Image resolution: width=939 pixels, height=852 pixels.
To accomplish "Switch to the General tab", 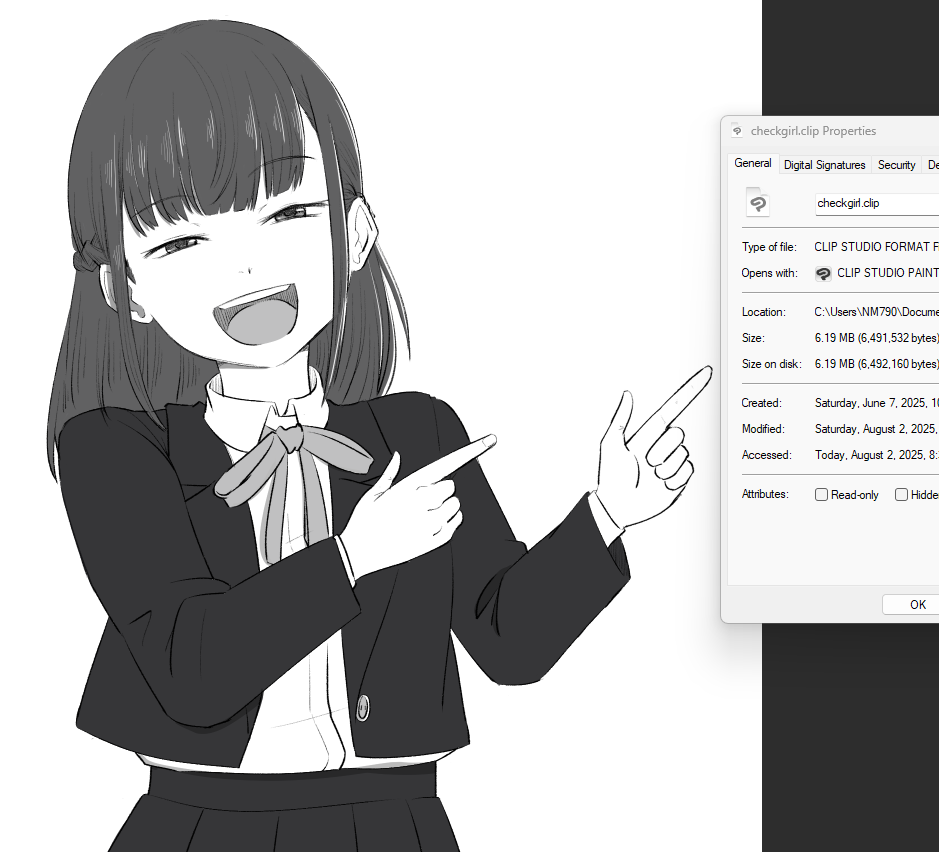I will tap(752, 163).
